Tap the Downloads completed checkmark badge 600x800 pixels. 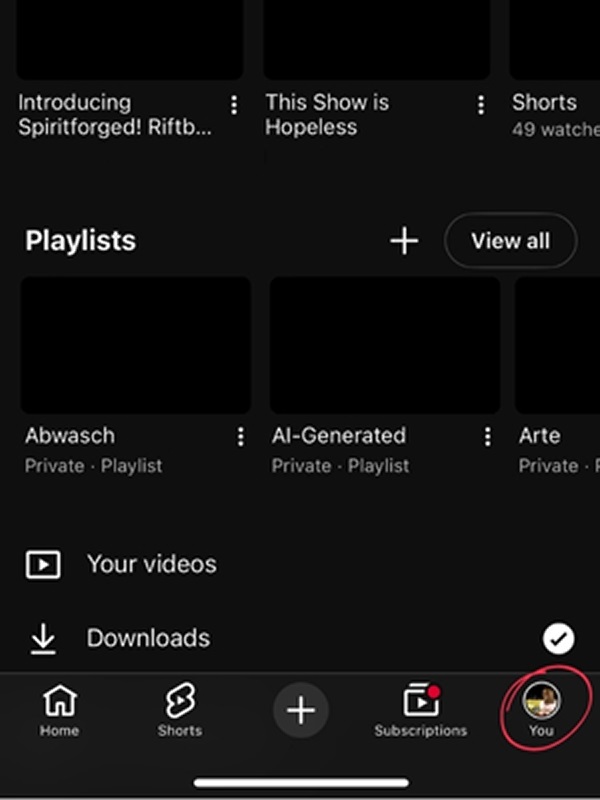(x=558, y=638)
